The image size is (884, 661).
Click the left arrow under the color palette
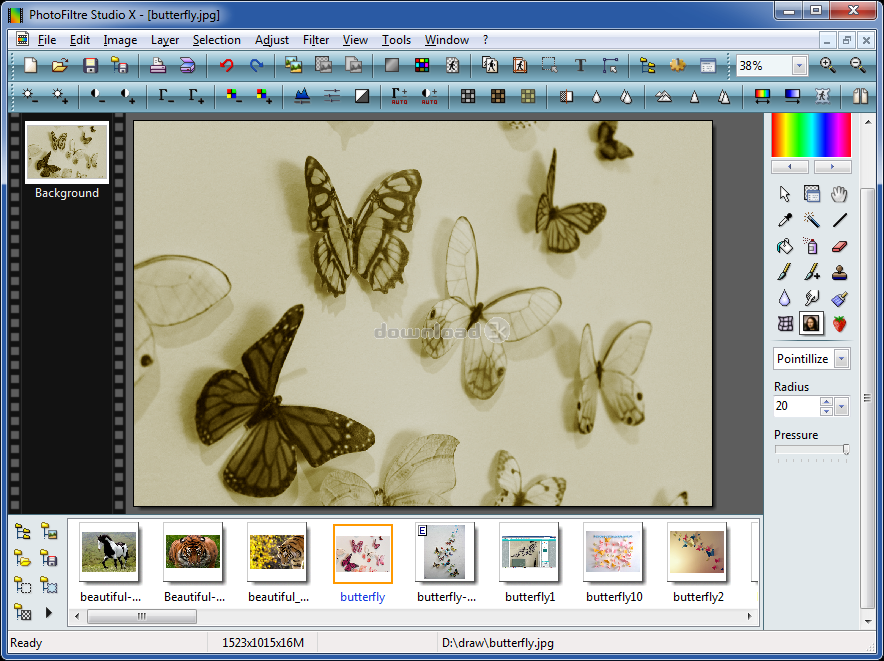pos(789,166)
